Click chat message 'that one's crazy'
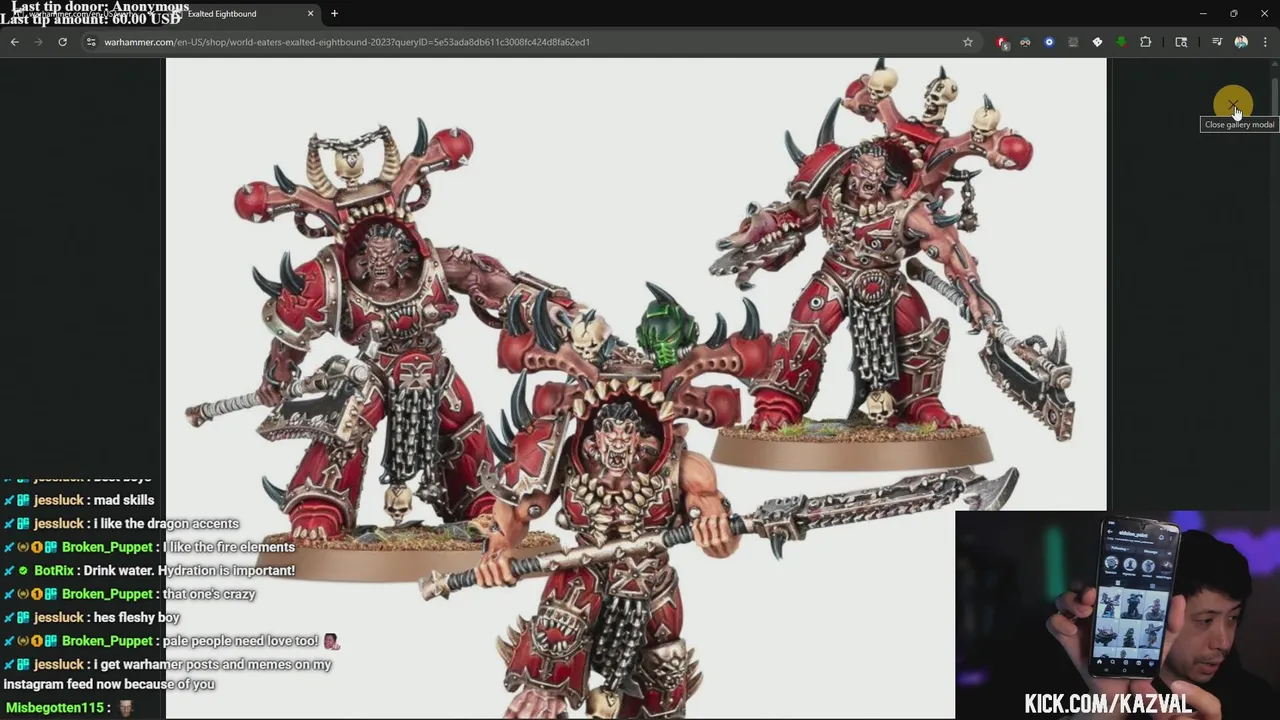This screenshot has height=720, width=1280. click(209, 594)
